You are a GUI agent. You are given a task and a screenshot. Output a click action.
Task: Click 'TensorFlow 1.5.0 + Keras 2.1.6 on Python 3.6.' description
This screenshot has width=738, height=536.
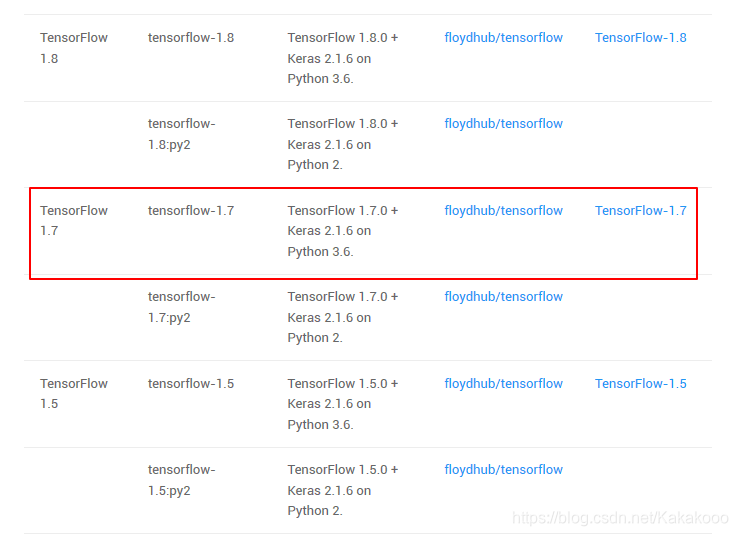[x=343, y=404]
